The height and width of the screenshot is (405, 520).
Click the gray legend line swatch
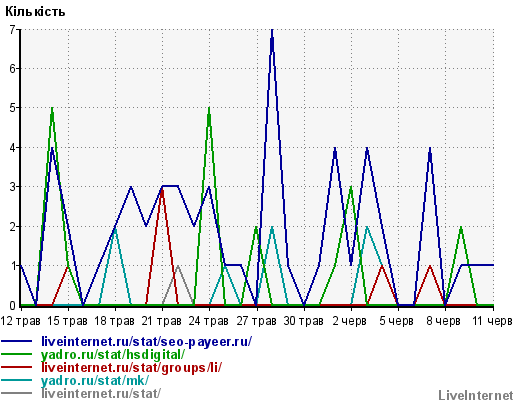pos(17,393)
